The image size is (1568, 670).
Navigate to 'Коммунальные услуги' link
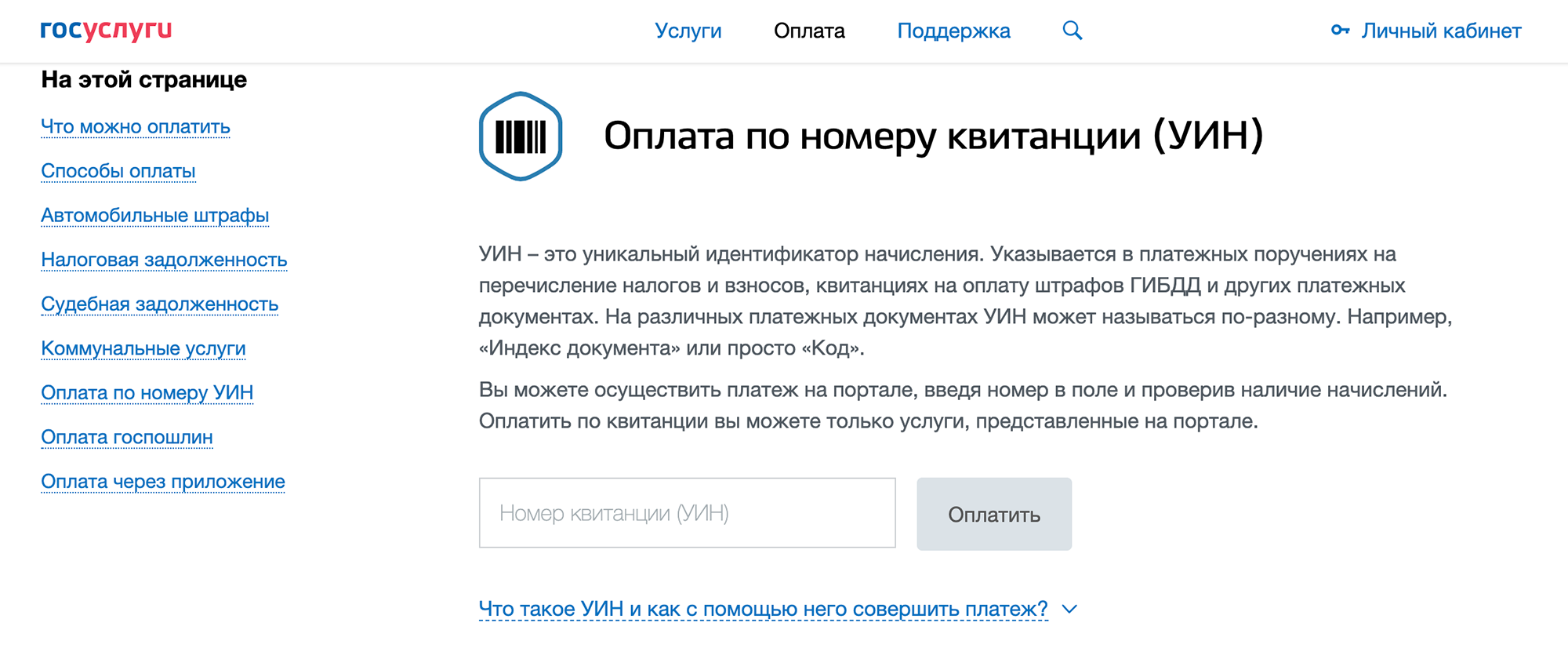pyautogui.click(x=143, y=348)
